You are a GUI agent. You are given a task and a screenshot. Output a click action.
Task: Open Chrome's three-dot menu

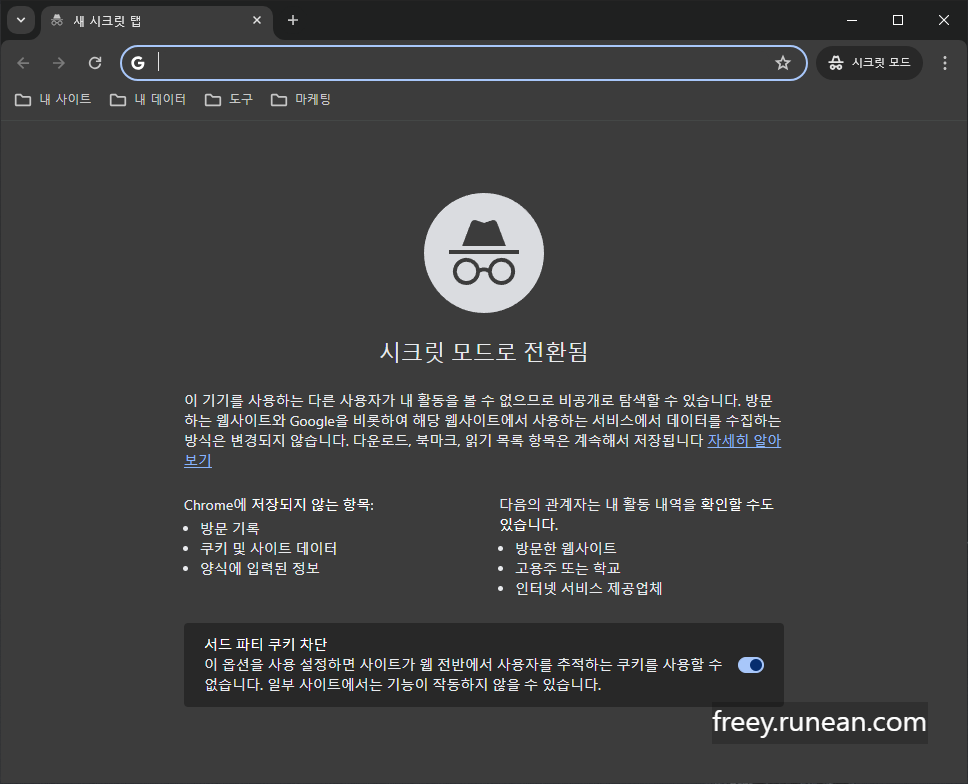tap(944, 62)
